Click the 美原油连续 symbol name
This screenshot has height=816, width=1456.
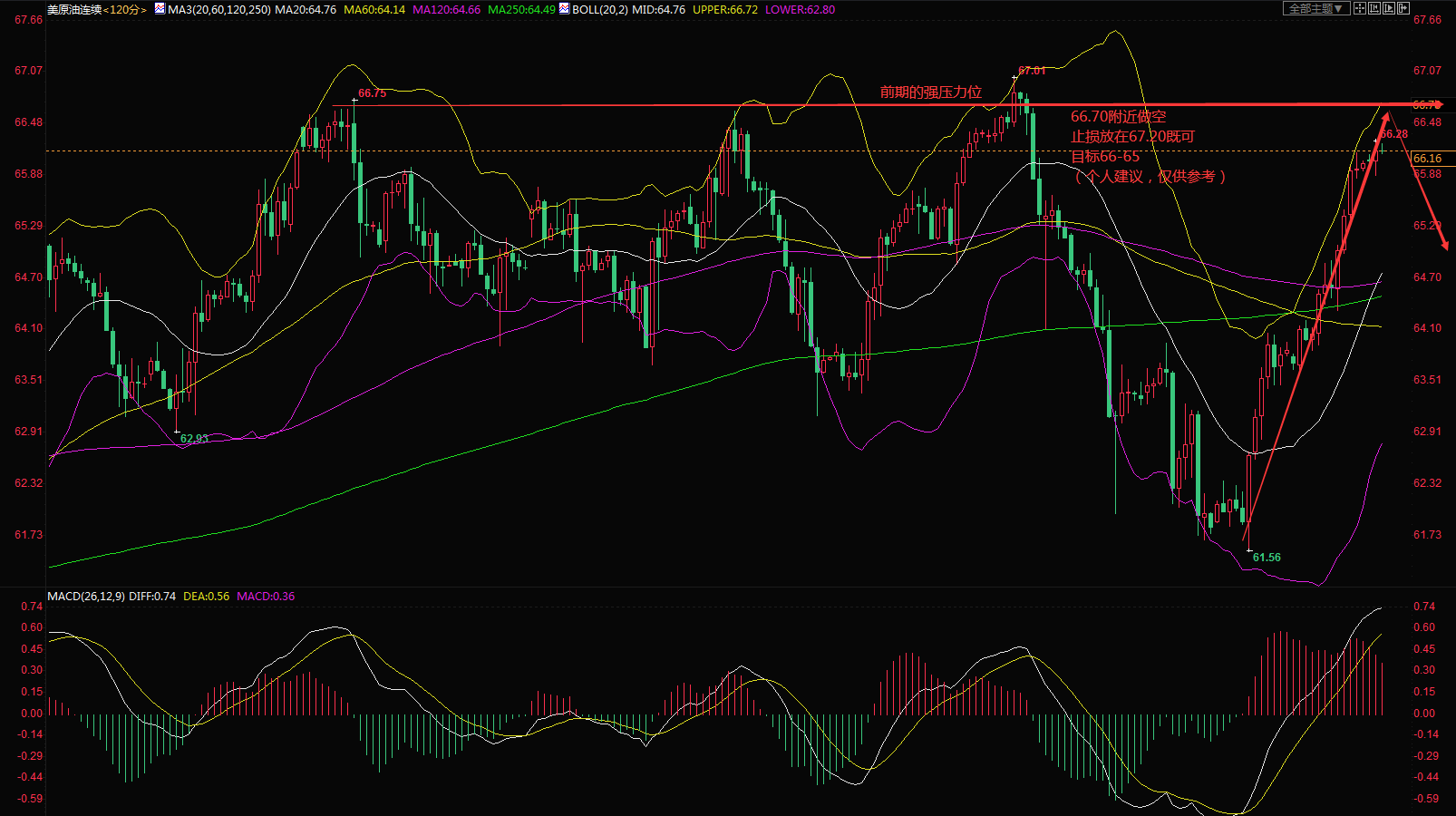click(74, 9)
